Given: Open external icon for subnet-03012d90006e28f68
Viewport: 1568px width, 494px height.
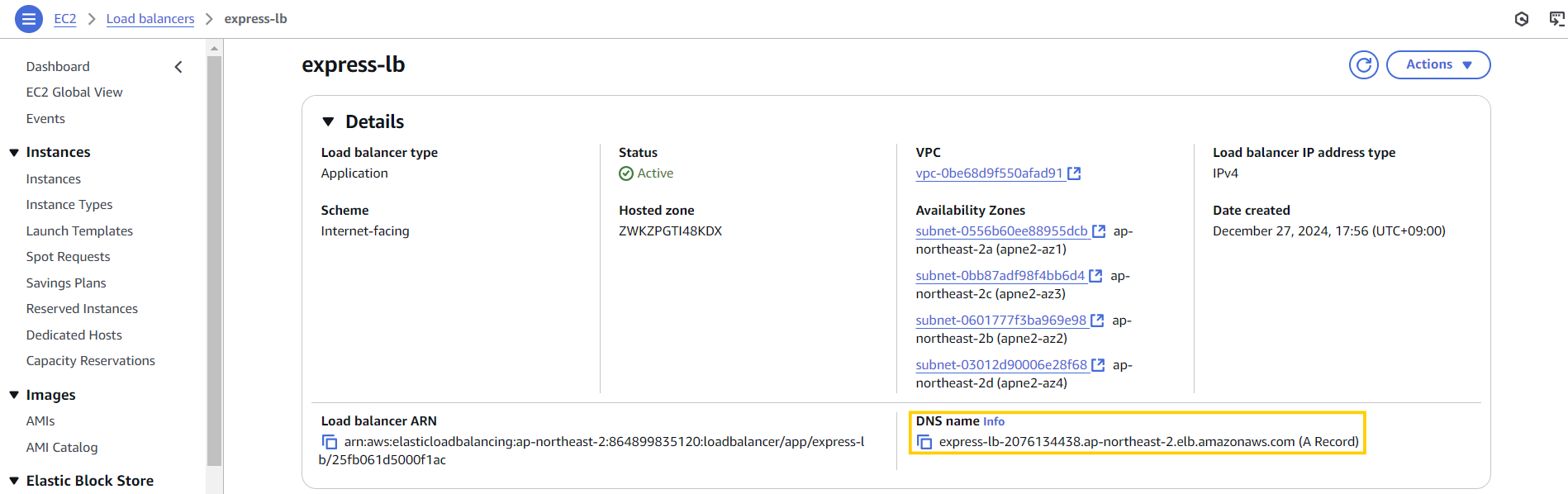Looking at the screenshot, I should pyautogui.click(x=1098, y=365).
